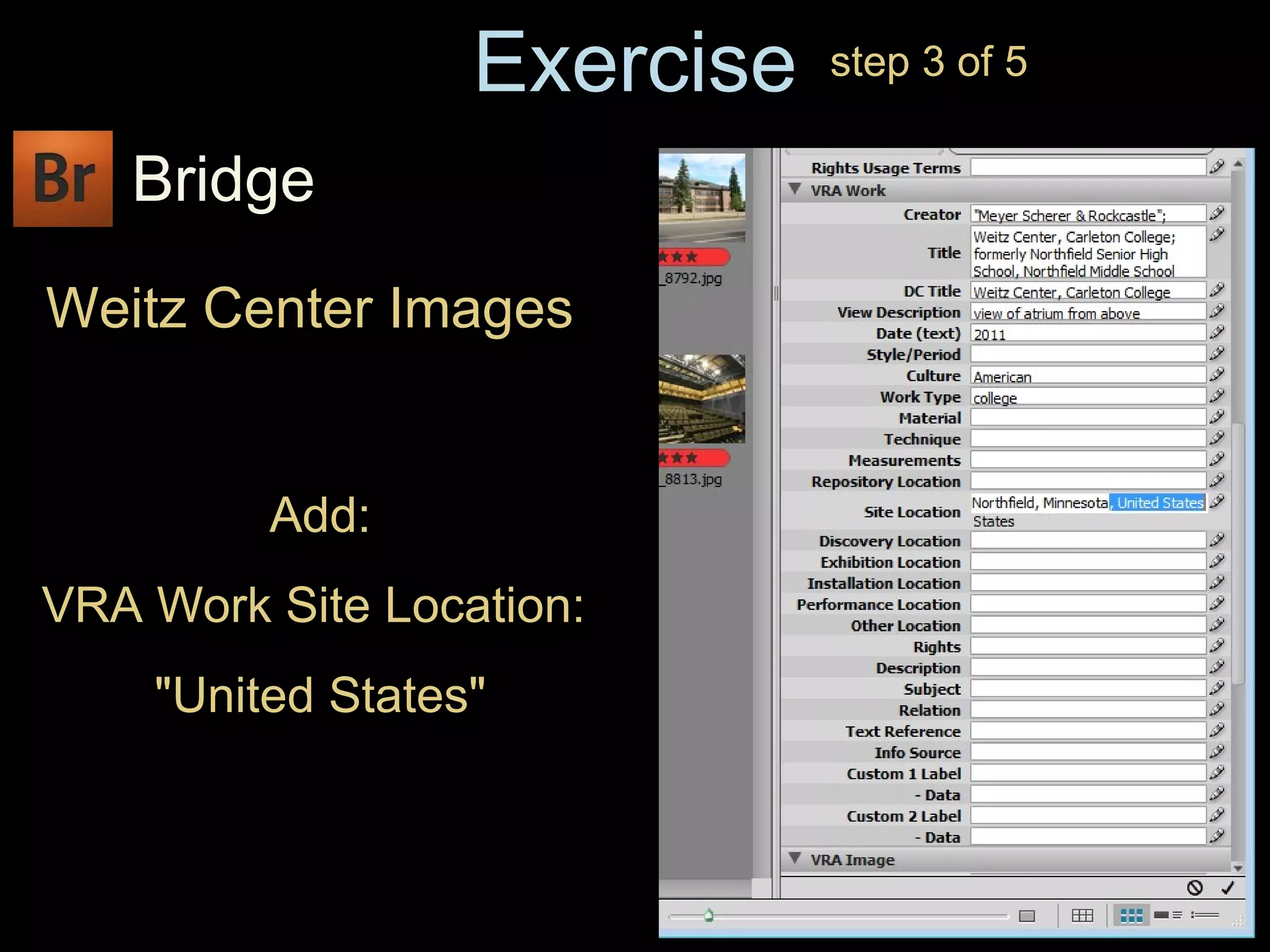Switch to list view in Bridge
The width and height of the screenshot is (1270, 952).
click(1205, 915)
